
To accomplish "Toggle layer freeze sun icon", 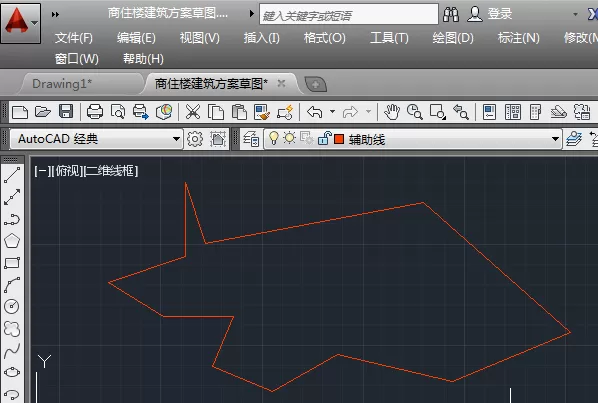I will point(289,138).
